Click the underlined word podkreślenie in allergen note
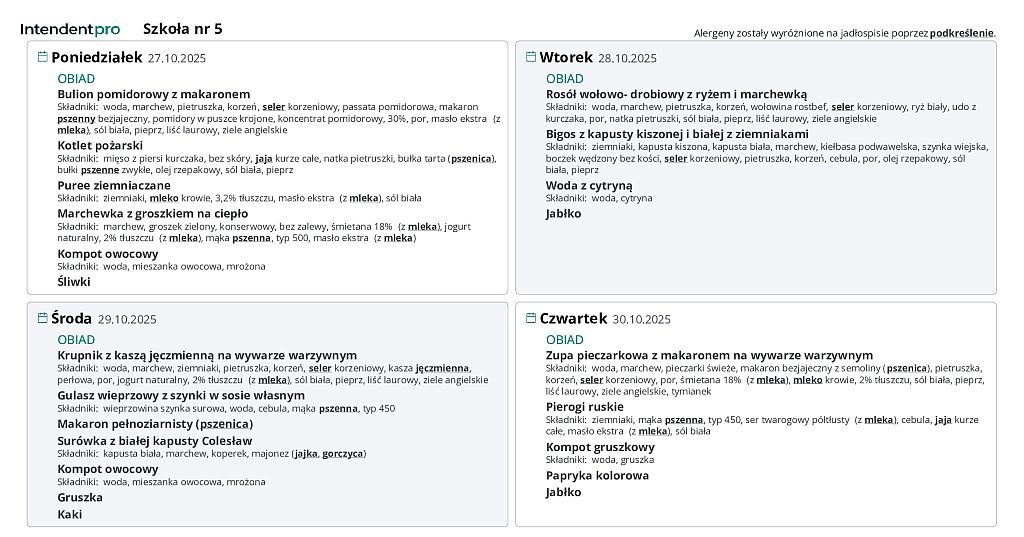The image size is (1024, 537). [x=961, y=33]
